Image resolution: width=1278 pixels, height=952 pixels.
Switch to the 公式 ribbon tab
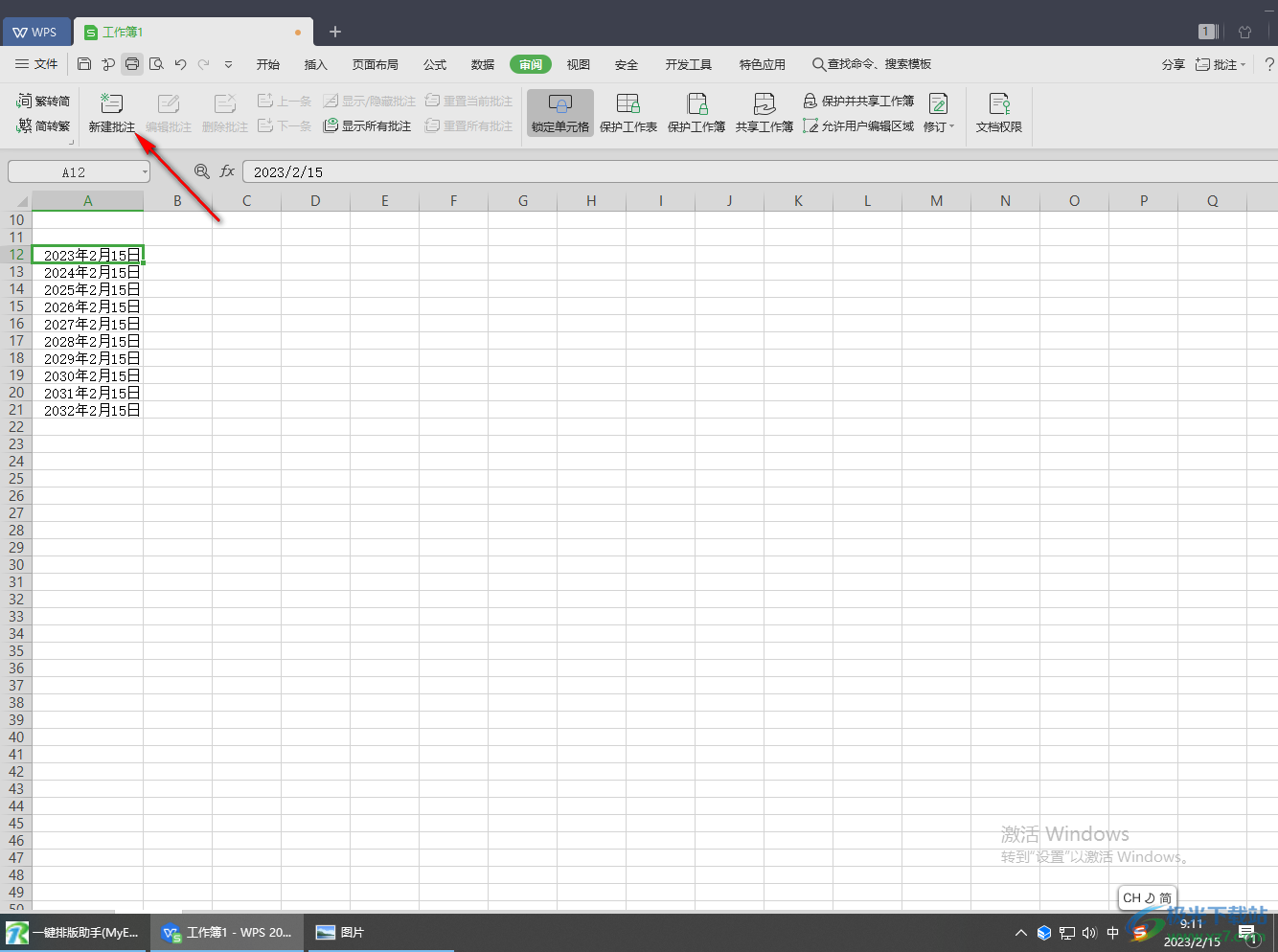[435, 64]
